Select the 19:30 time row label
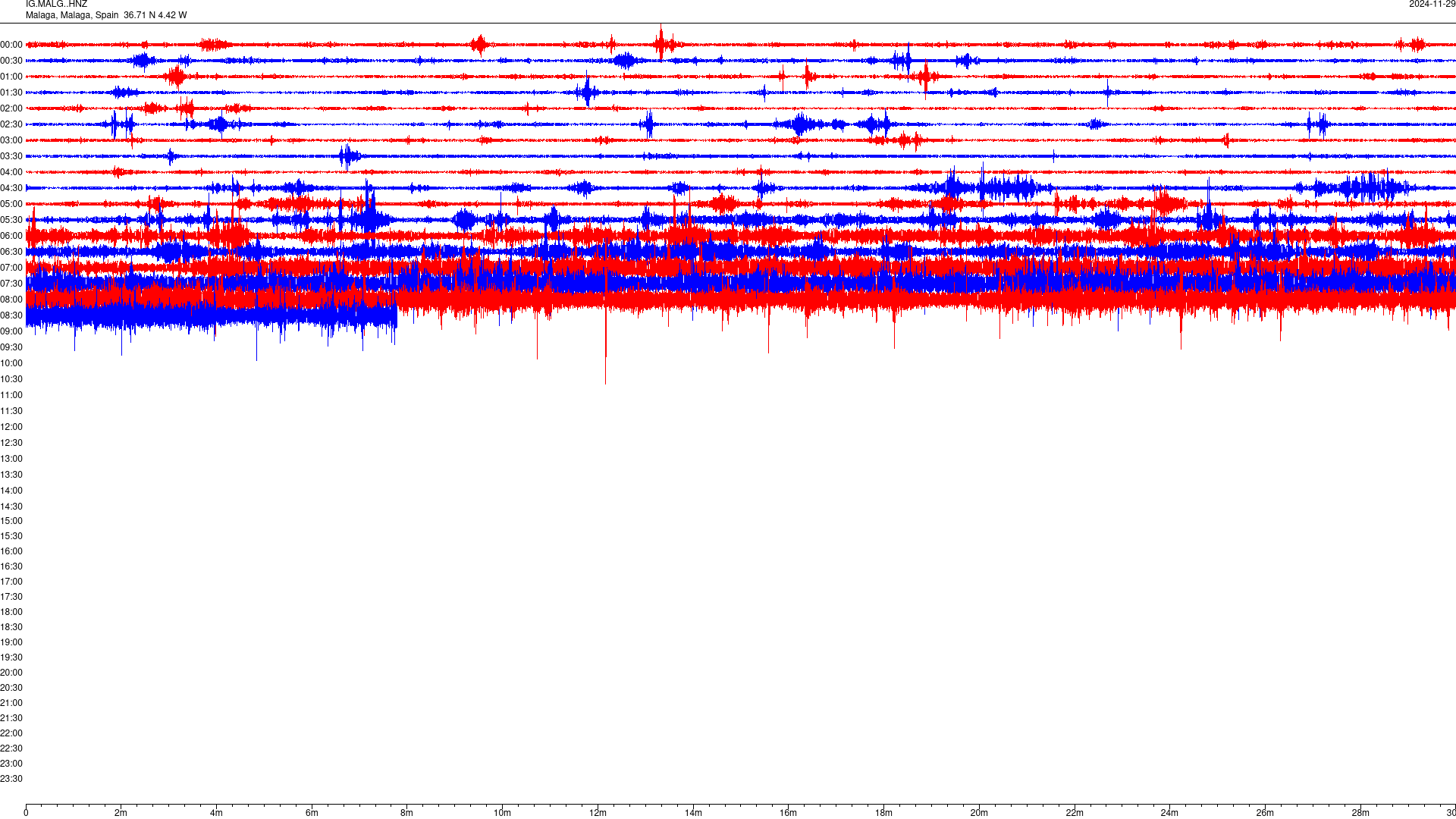This screenshot has width=1456, height=819. coord(11,657)
